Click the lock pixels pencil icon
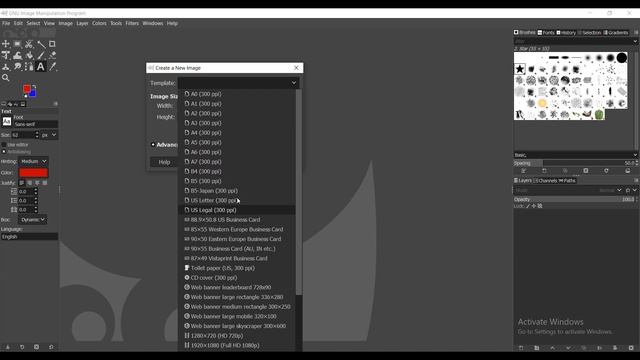The height and width of the screenshot is (360, 640). 528,206
